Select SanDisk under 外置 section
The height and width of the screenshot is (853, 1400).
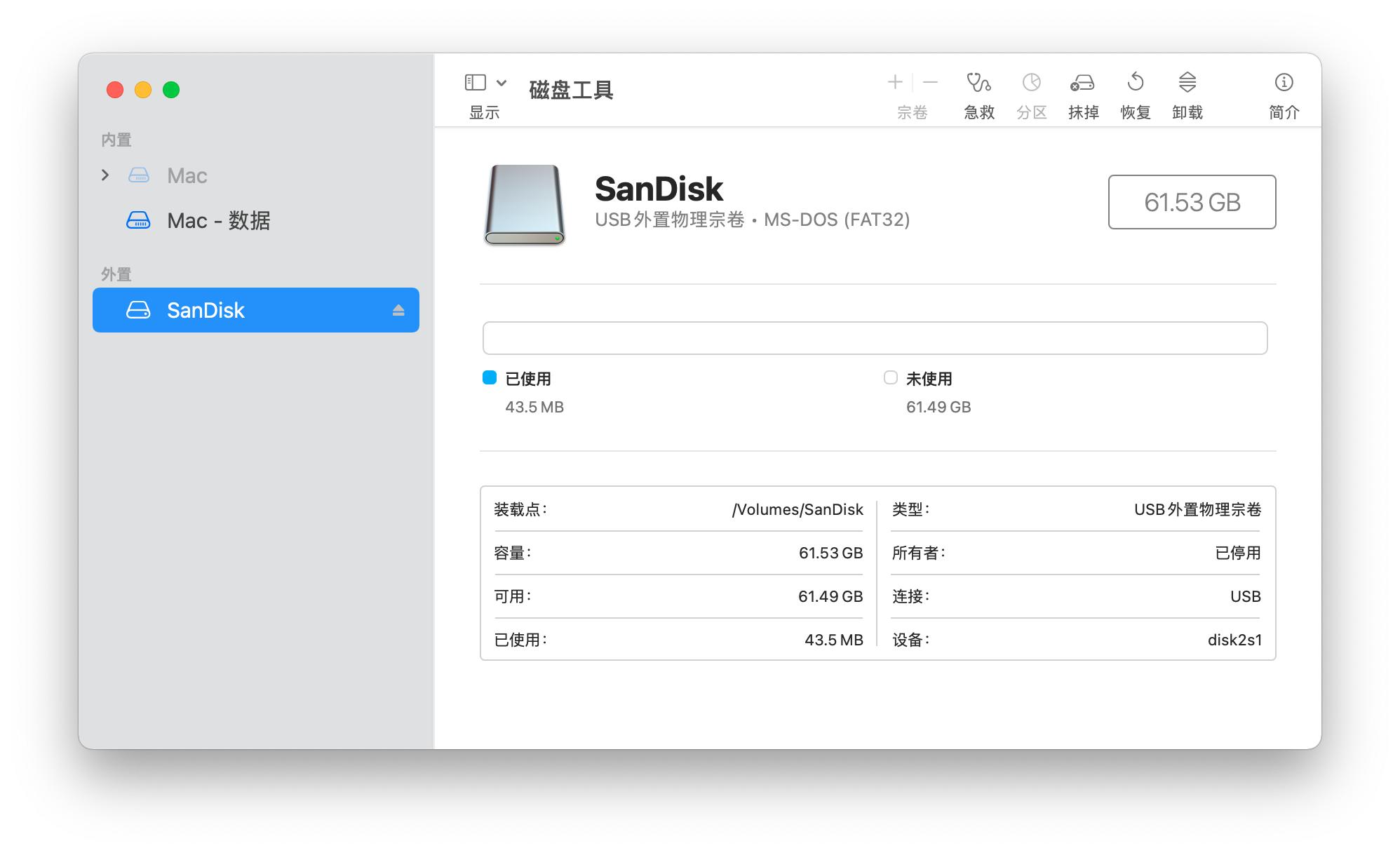click(x=205, y=309)
